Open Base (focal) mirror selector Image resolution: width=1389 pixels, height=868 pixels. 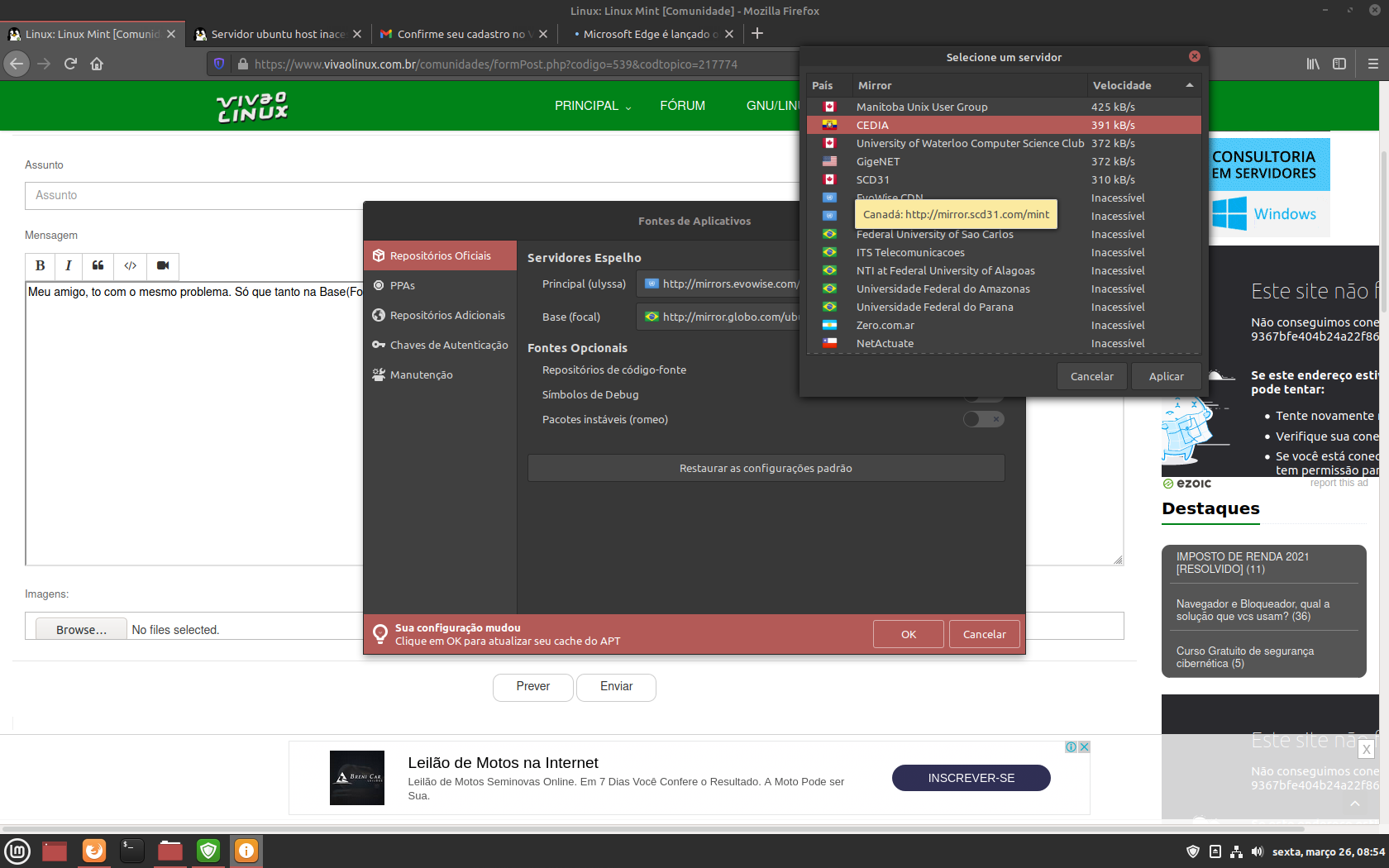tap(718, 317)
